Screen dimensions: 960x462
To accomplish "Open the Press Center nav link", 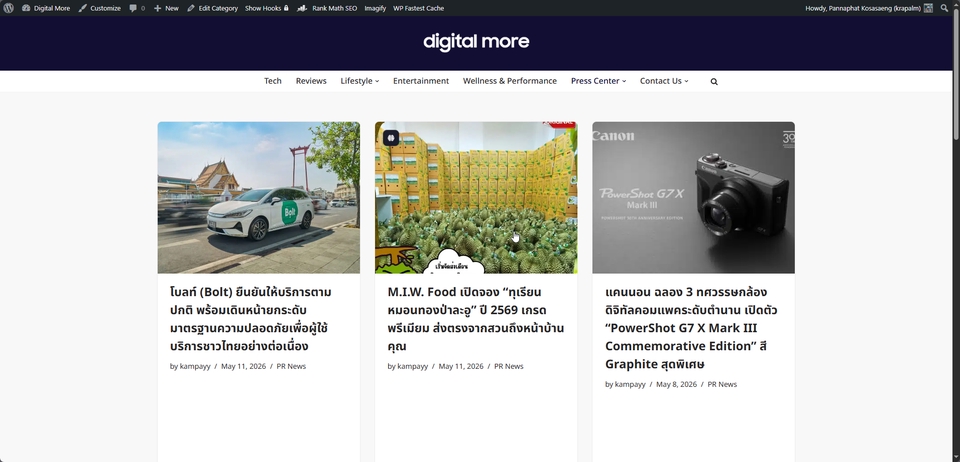I will pos(595,81).
